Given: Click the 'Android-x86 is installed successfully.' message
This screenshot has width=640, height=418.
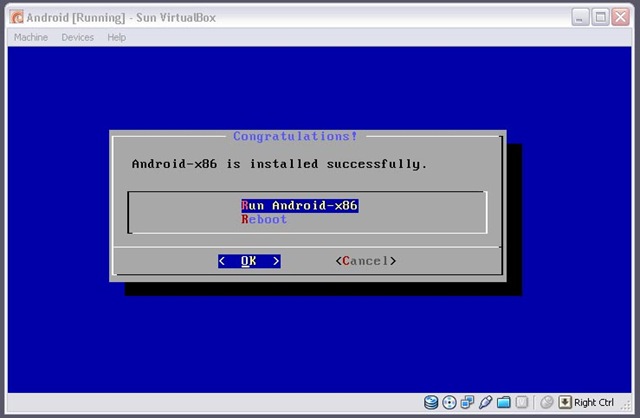Looking at the screenshot, I should click(x=279, y=164).
